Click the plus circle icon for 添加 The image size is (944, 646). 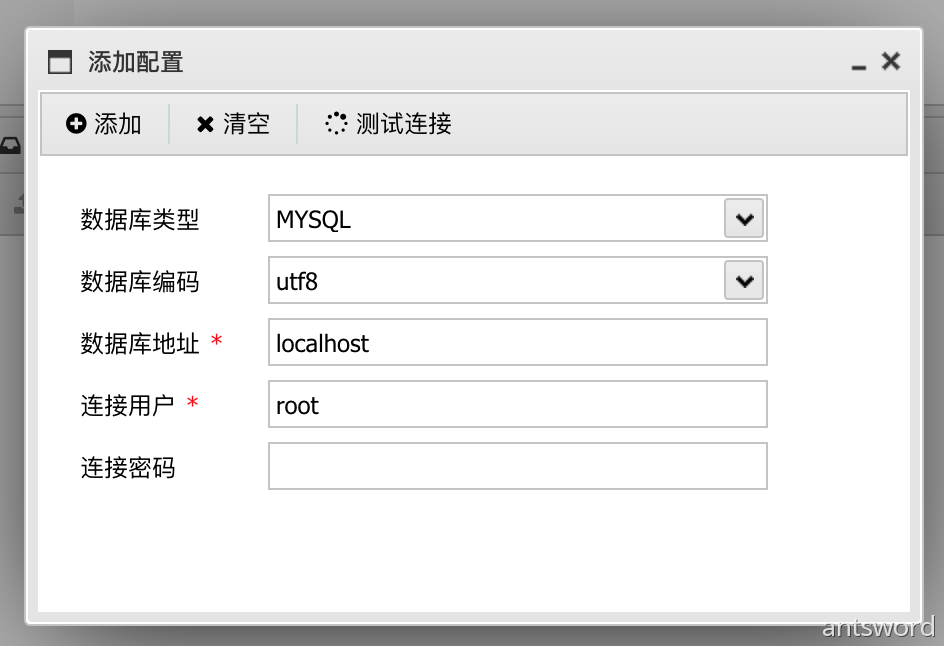click(x=76, y=124)
